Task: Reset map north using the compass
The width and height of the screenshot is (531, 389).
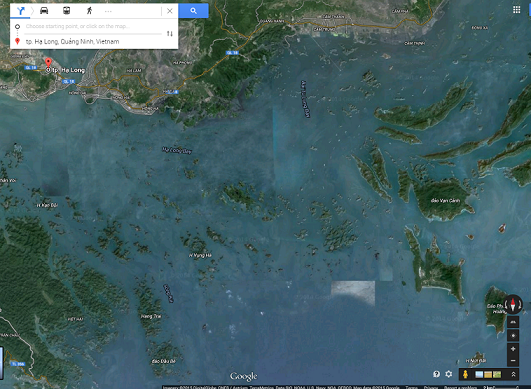Action: pos(513,304)
